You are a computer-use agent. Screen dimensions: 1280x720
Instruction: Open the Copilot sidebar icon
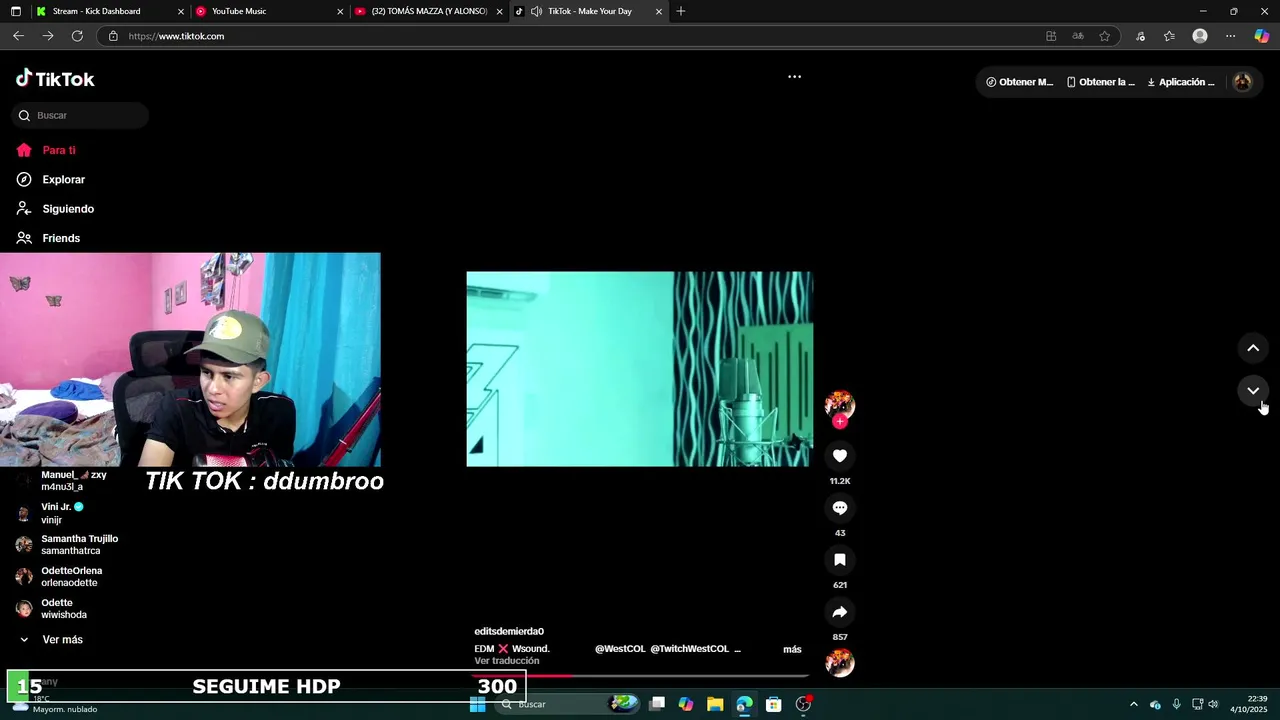pos(1262,36)
